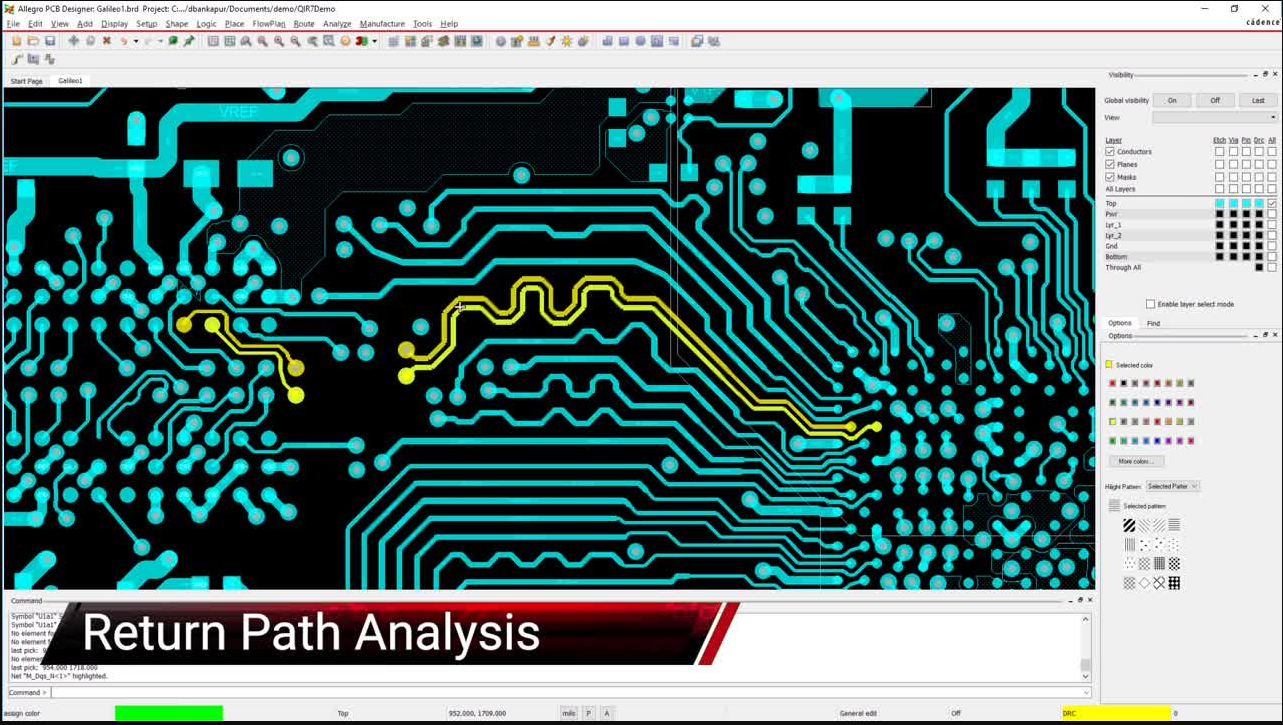
Task: Open the Manufacture menu
Action: (382, 24)
